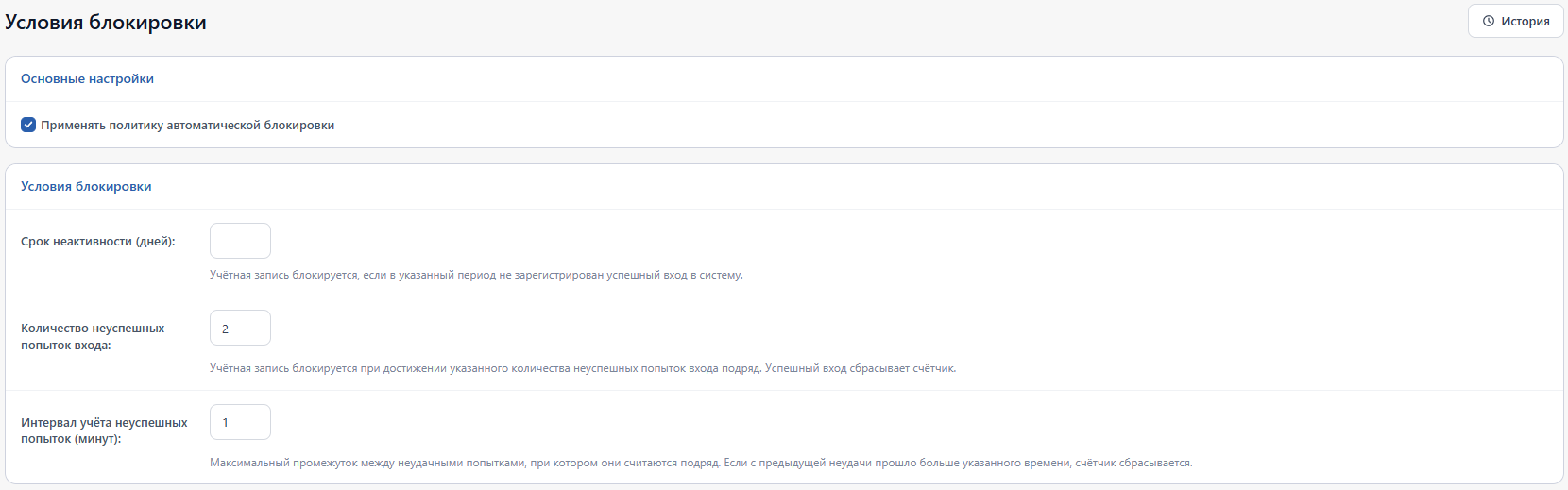This screenshot has height=490, width=1568.
Task: Click the 'Условия блокировки' card section heading
Action: (86, 187)
